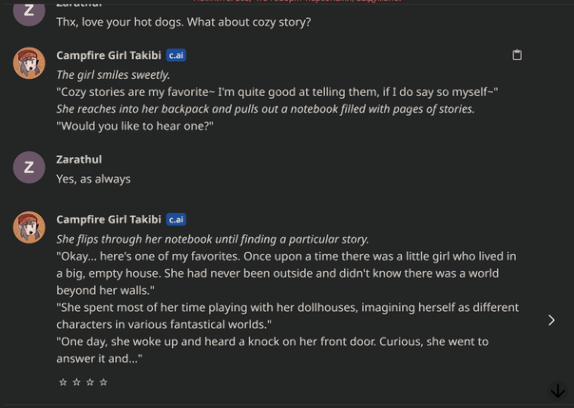Click the 'love your hot dogs' message
The image size is (574, 408).
(x=183, y=22)
